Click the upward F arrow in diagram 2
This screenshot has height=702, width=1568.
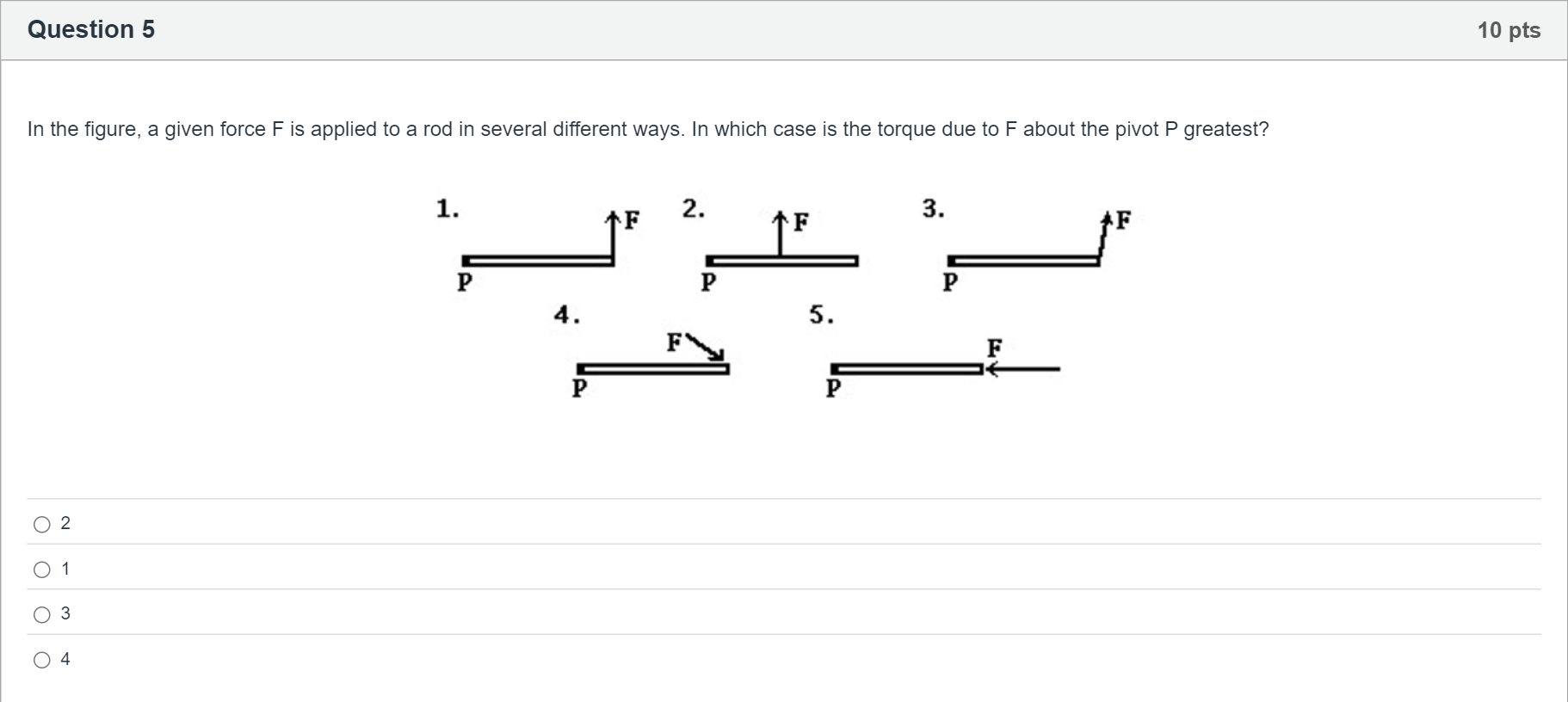click(x=780, y=234)
